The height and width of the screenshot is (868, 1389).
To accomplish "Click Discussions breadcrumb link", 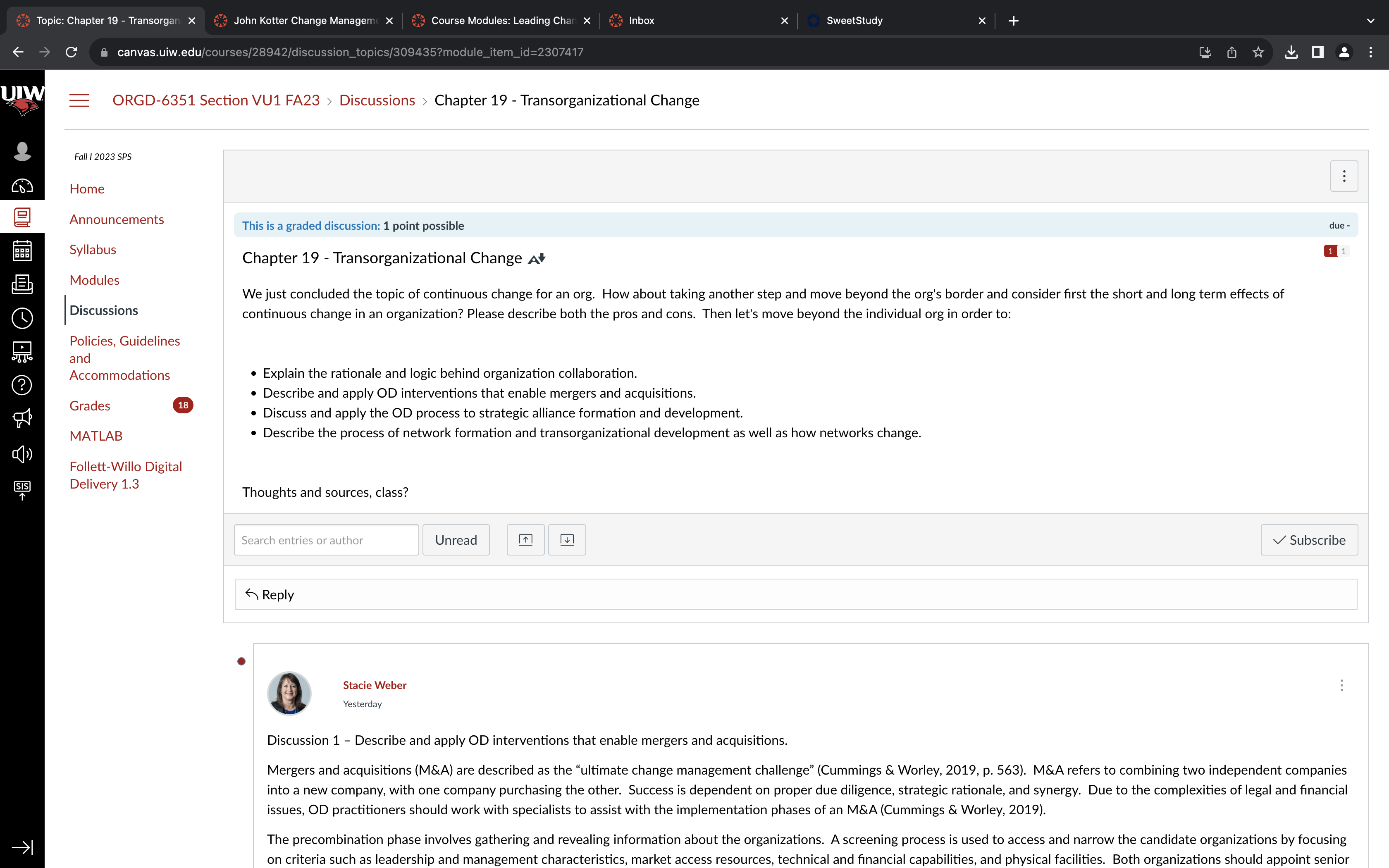I will click(x=377, y=100).
